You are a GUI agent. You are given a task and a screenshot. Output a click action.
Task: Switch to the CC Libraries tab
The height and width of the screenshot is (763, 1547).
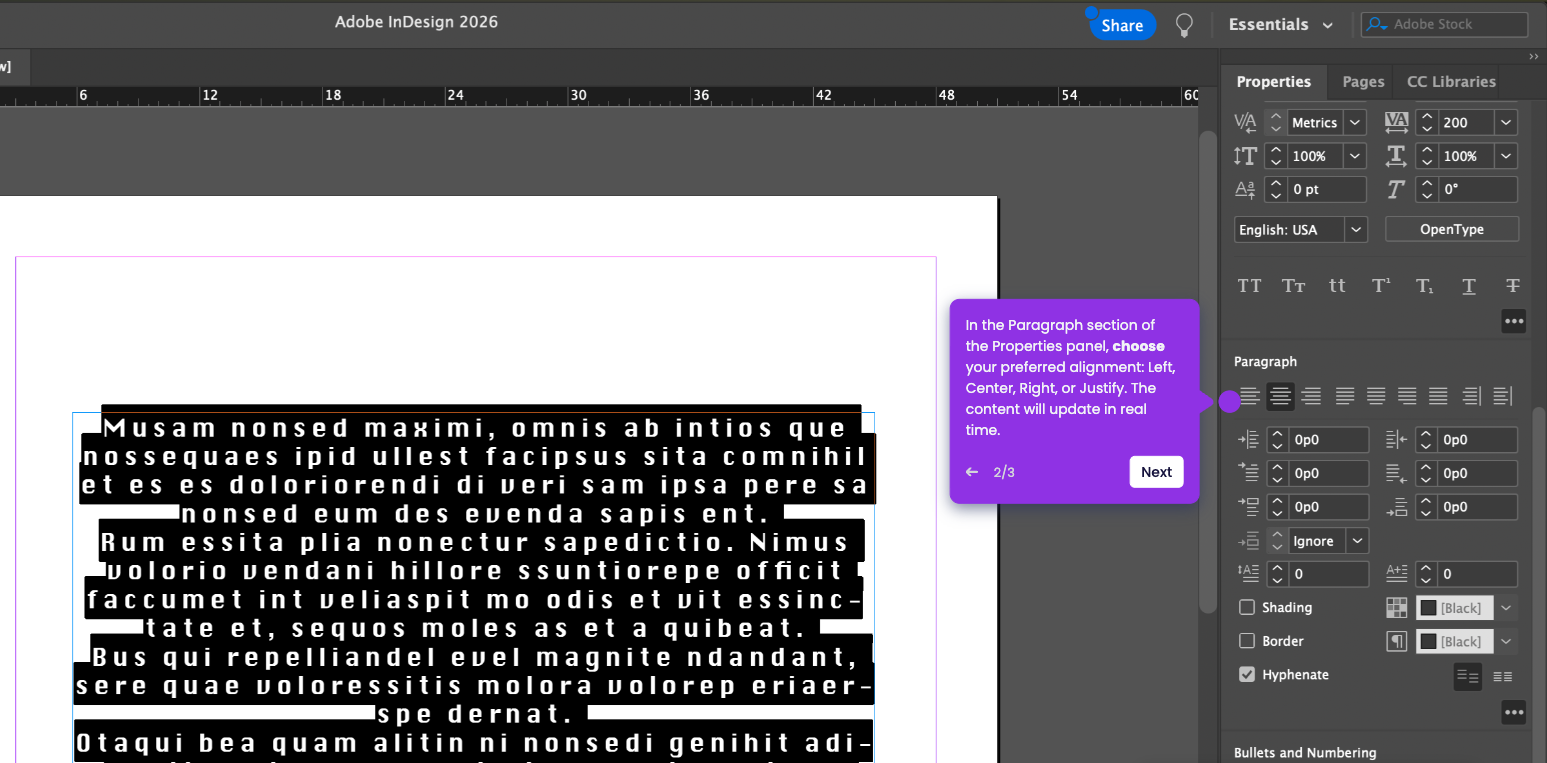coord(1451,82)
